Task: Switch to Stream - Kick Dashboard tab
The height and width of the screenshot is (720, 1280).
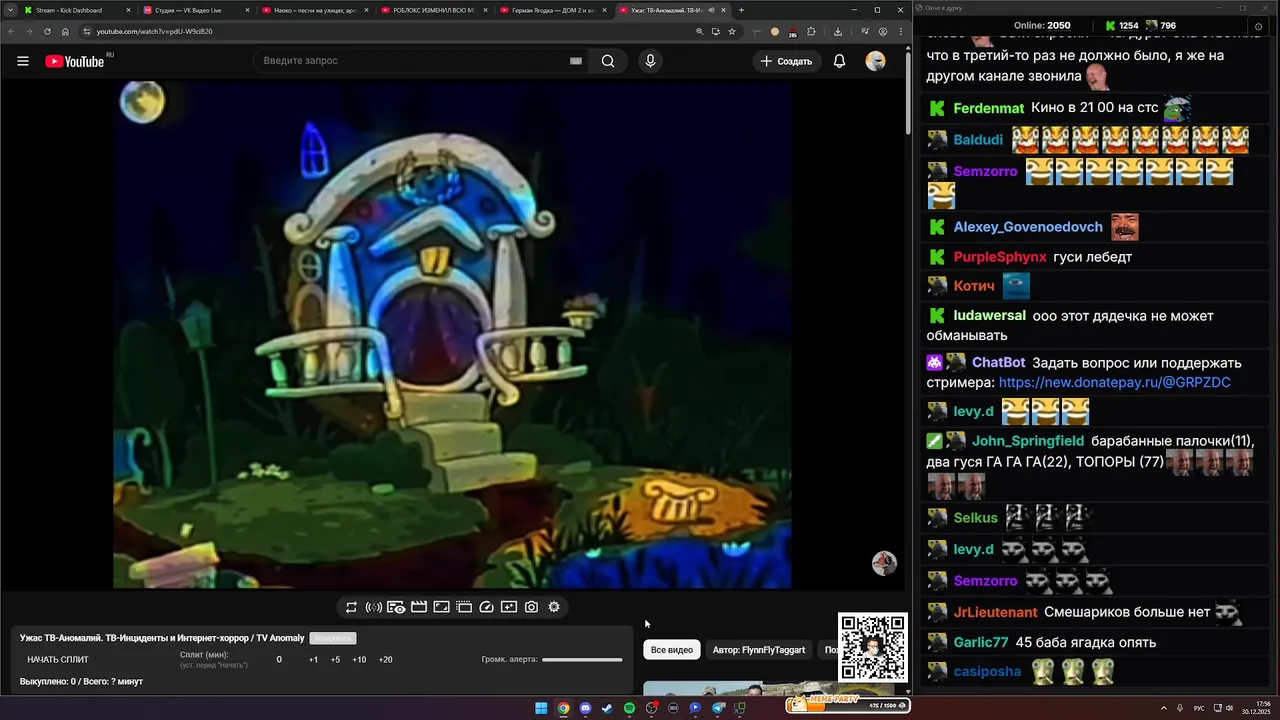Action: pos(76,10)
